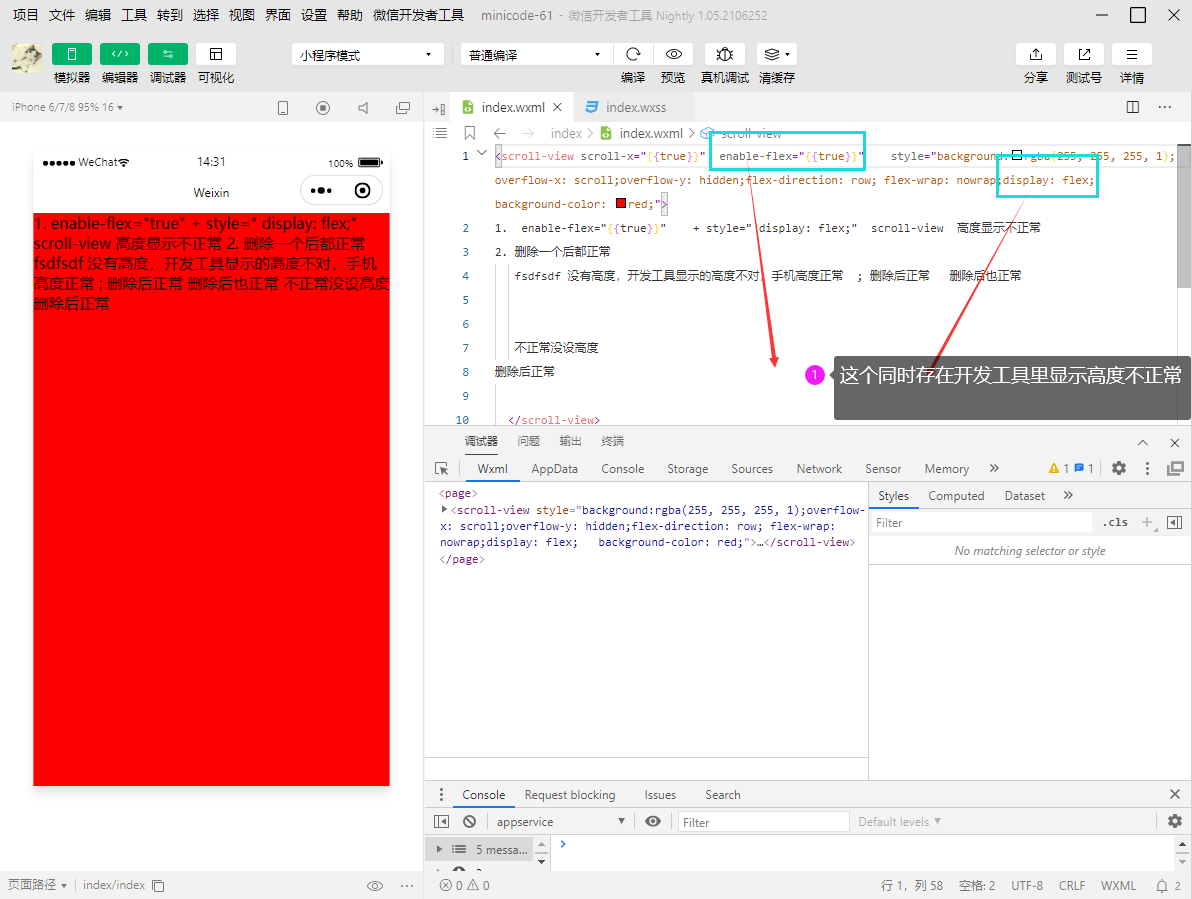Clear the cache with the 清缓存 icon

773,53
